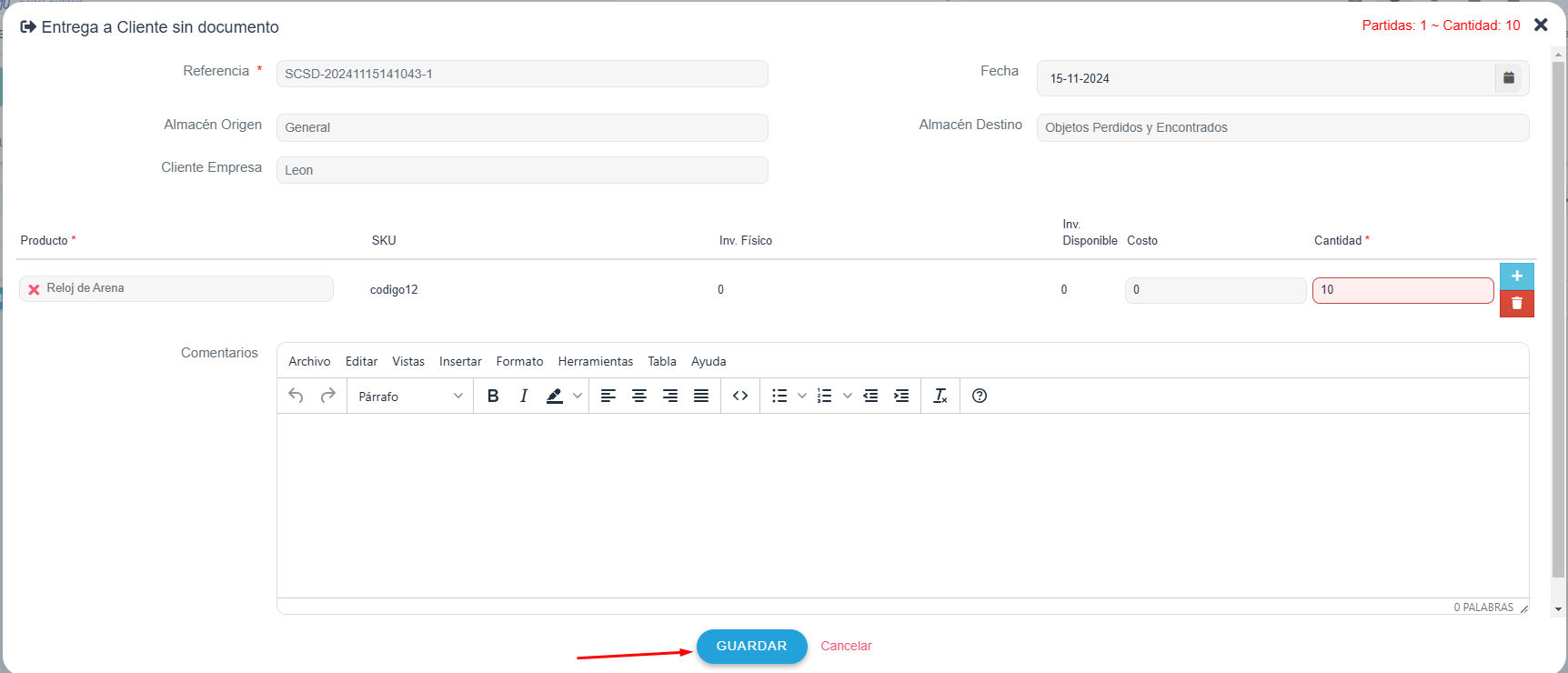Open the Ayuda menu

pos(709,361)
